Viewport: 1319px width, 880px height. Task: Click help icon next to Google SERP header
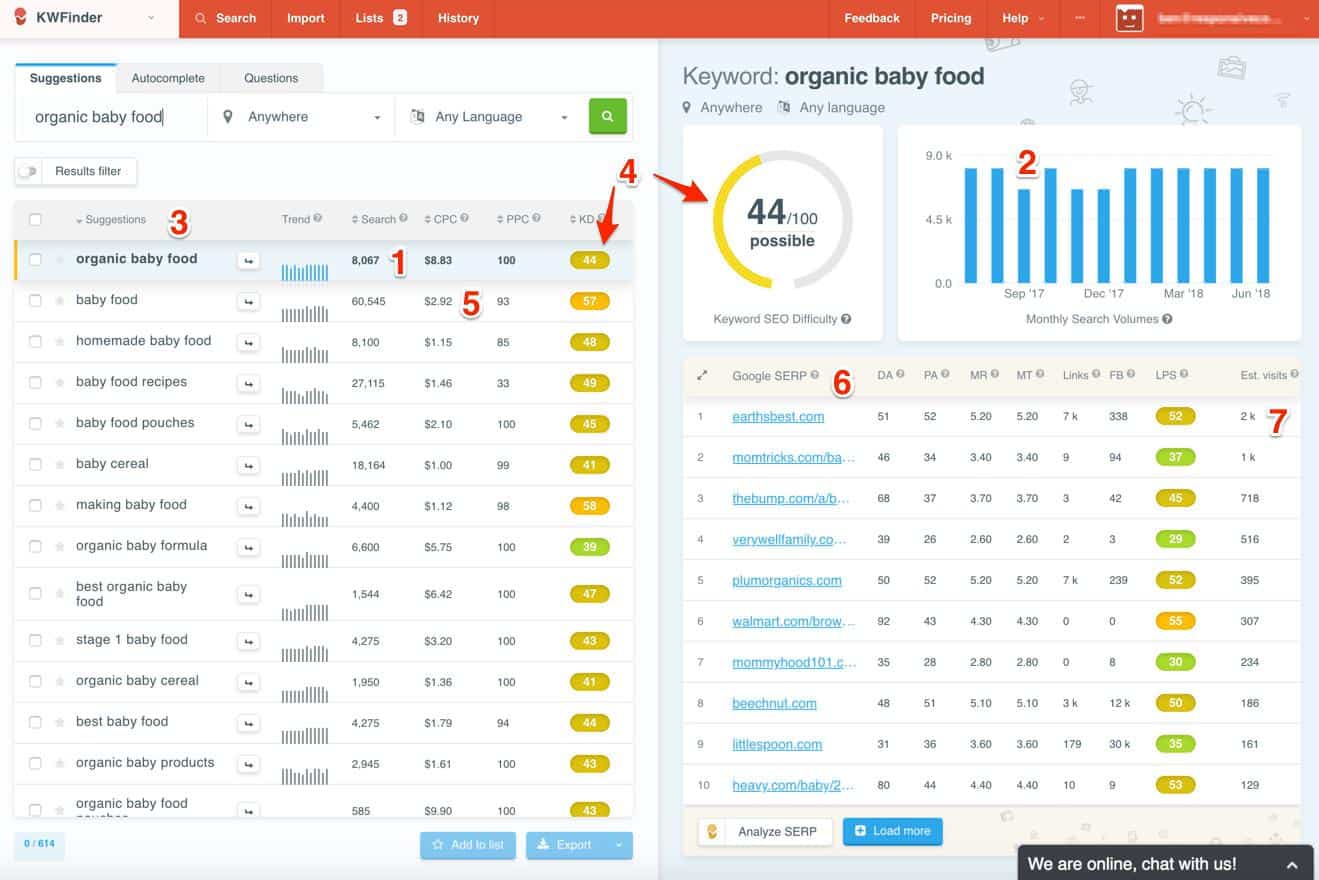click(x=814, y=375)
